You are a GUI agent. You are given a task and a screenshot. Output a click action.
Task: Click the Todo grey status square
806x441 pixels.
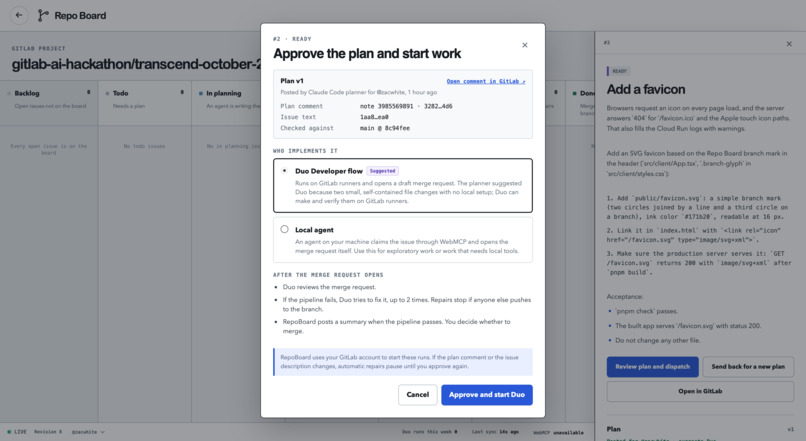click(x=107, y=94)
